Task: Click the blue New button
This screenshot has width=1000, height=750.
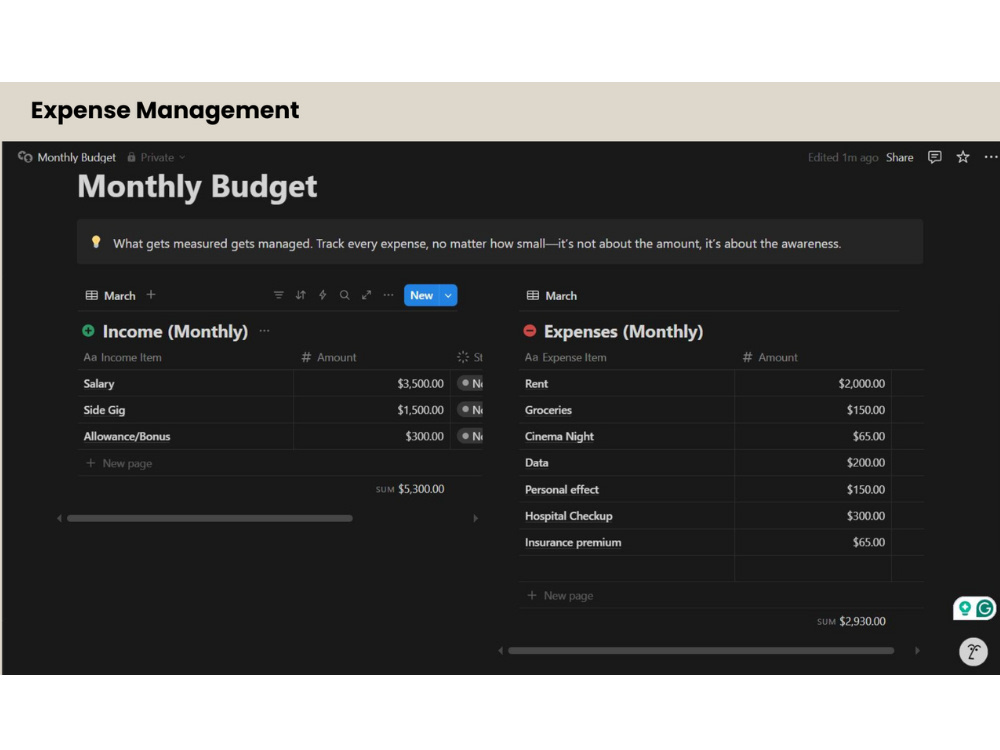Action: (422, 295)
